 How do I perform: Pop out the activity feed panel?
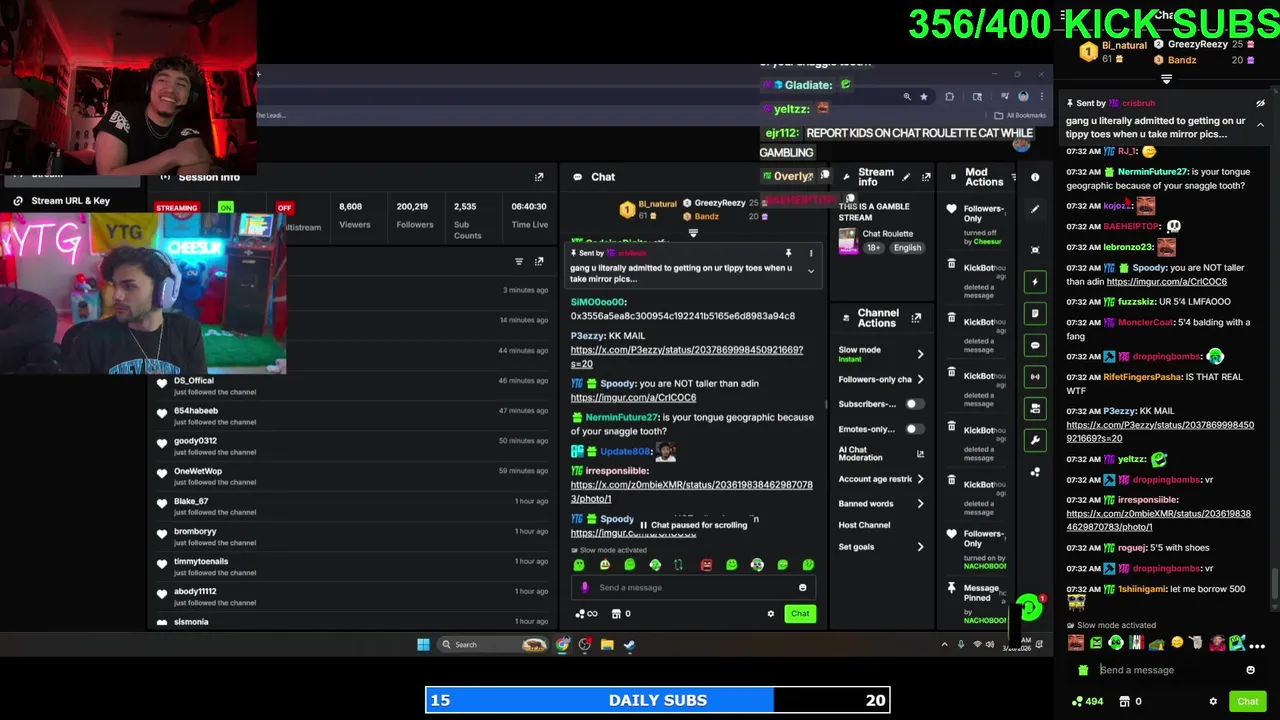(x=539, y=262)
